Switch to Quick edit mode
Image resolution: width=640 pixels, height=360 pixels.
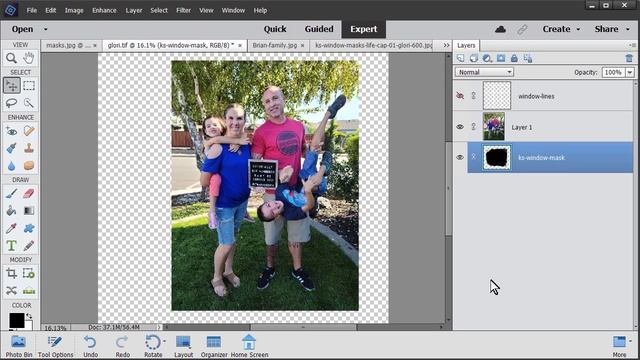point(275,29)
